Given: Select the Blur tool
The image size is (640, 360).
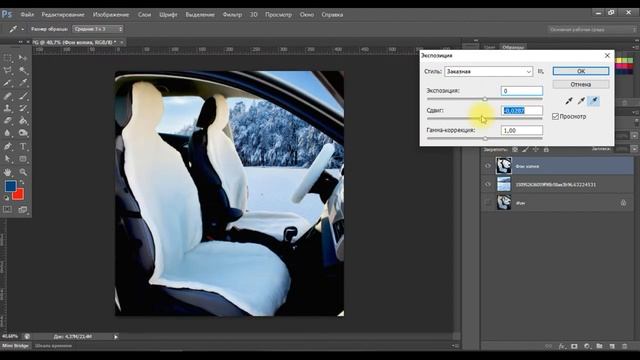Looking at the screenshot, I should coord(8,133).
